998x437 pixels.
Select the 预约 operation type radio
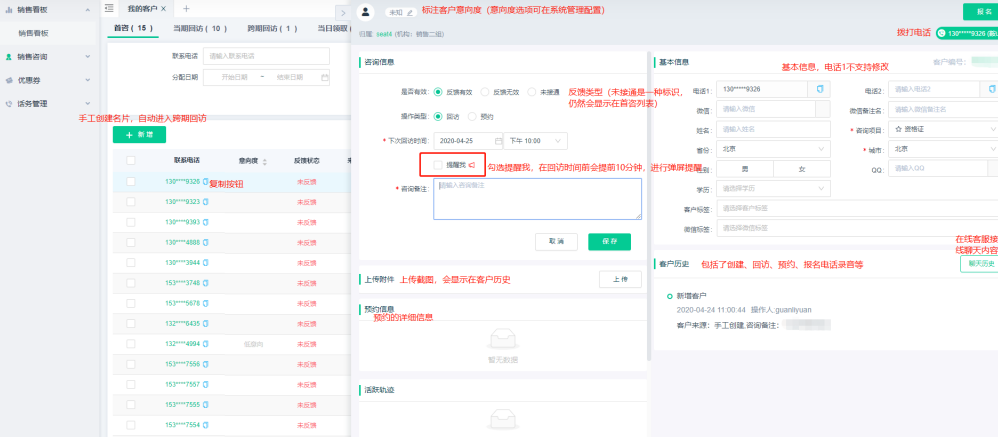coord(471,116)
